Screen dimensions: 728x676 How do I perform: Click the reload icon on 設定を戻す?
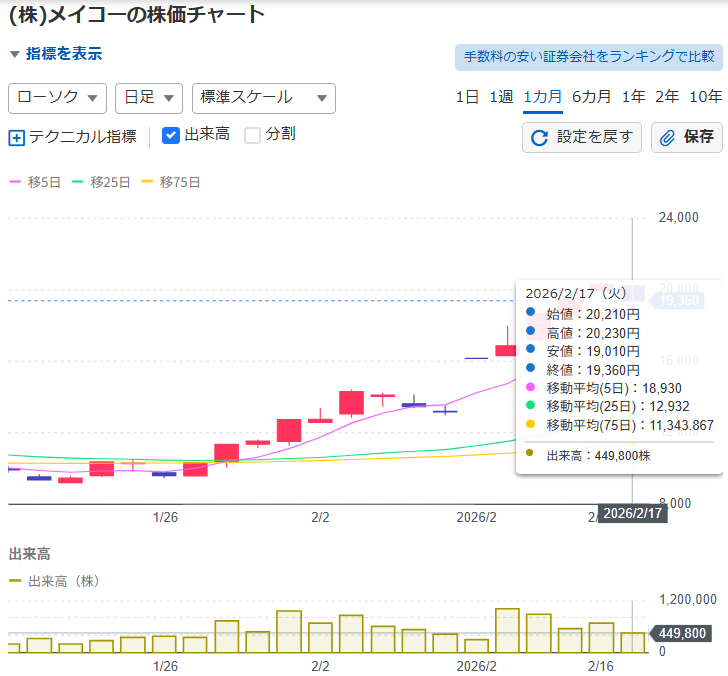[x=540, y=138]
